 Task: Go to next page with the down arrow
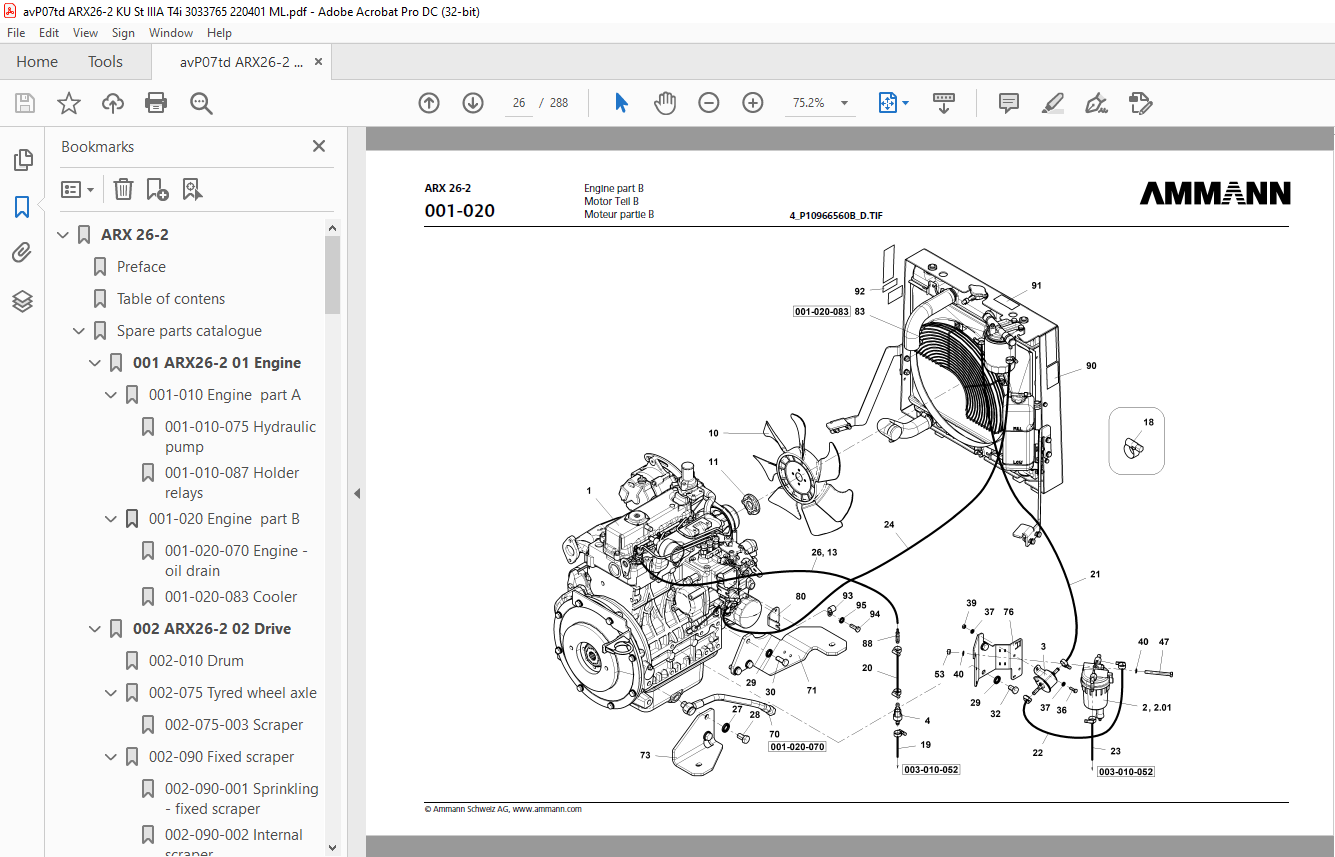(x=473, y=103)
